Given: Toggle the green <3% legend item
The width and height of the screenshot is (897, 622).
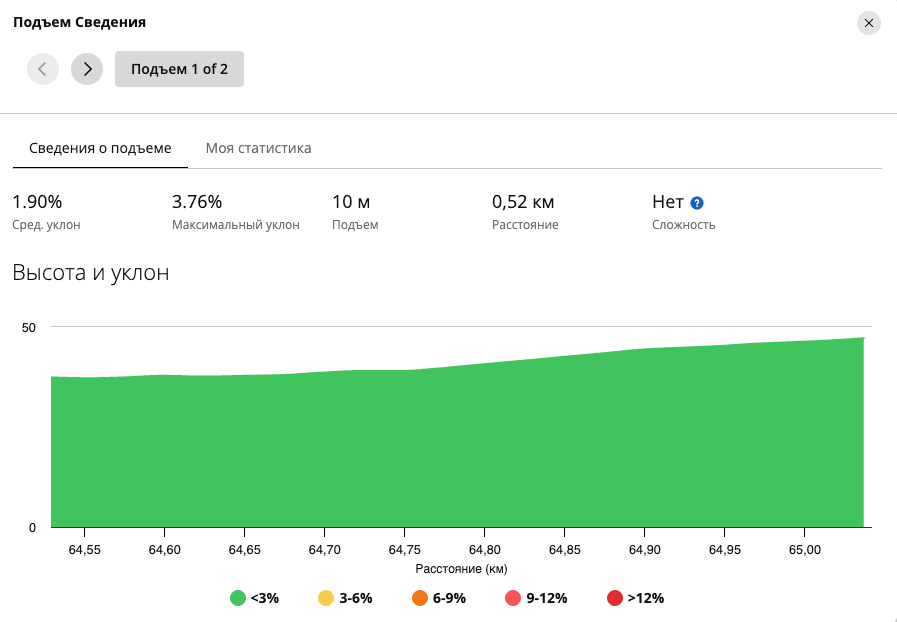Looking at the screenshot, I should pos(254,598).
